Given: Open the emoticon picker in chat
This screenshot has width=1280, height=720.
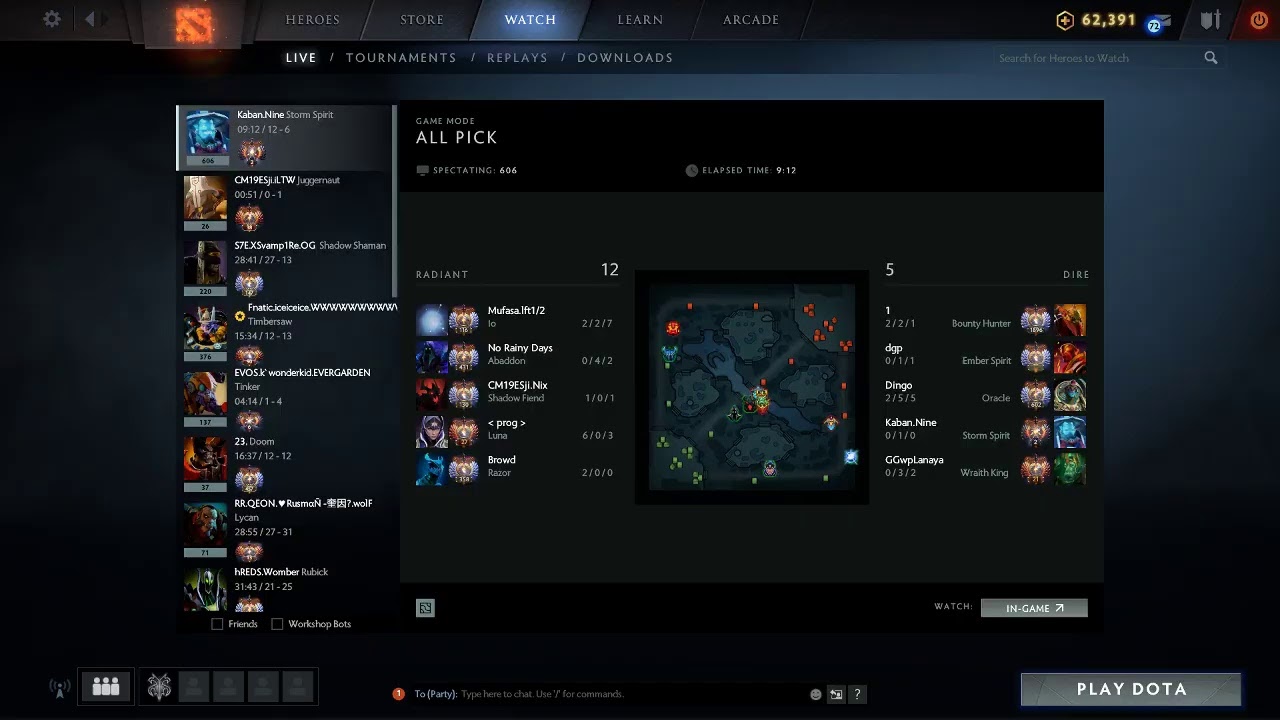Looking at the screenshot, I should 816,694.
